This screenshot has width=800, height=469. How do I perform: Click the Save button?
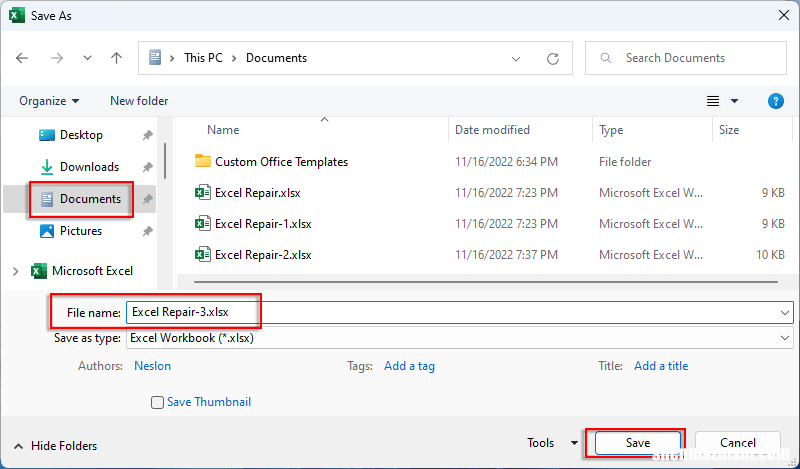tap(638, 443)
